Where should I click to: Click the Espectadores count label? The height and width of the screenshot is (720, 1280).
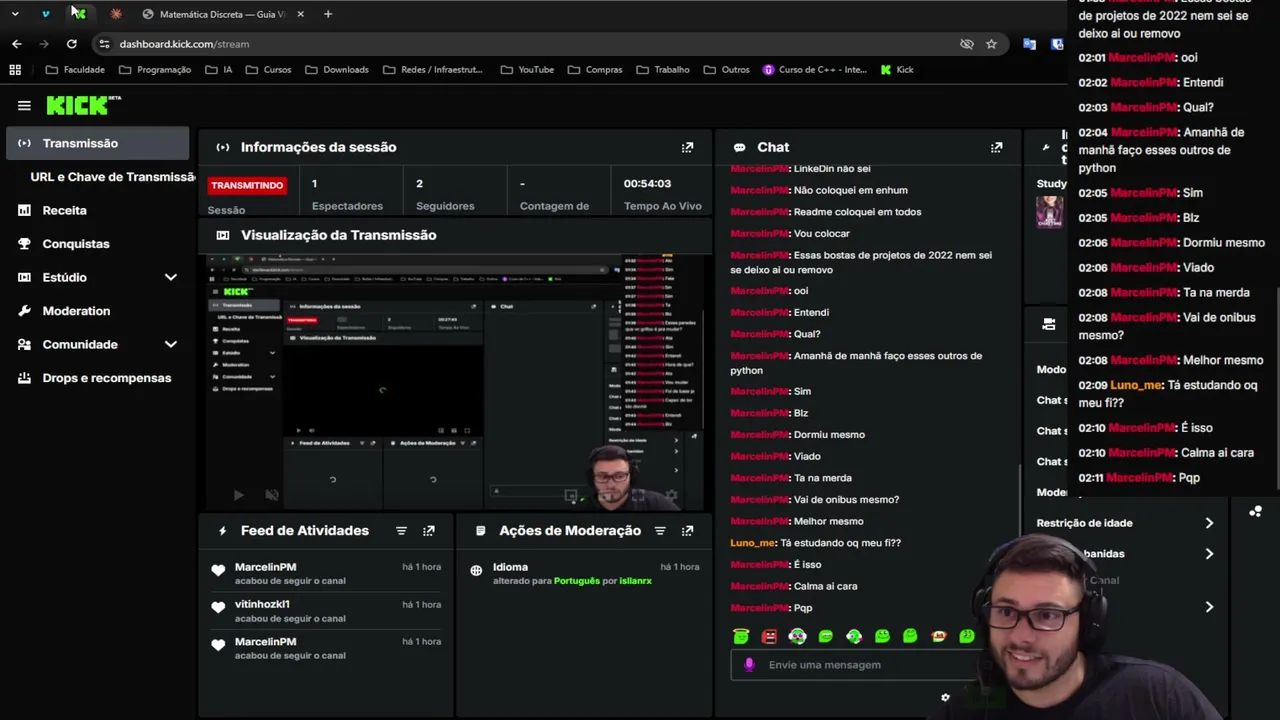point(347,206)
